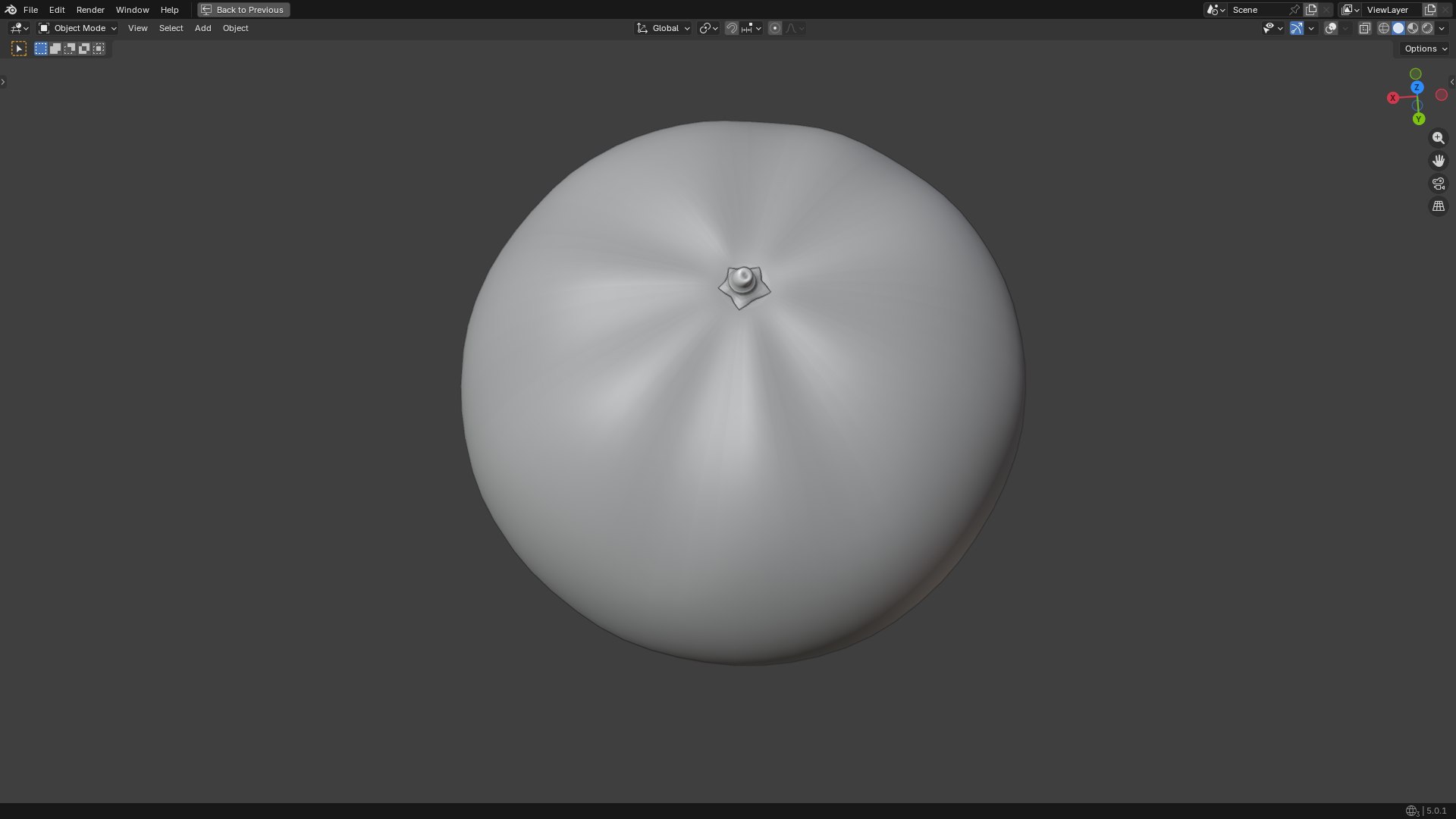The image size is (1456, 819).
Task: Toggle proportional editing
Action: [x=775, y=28]
